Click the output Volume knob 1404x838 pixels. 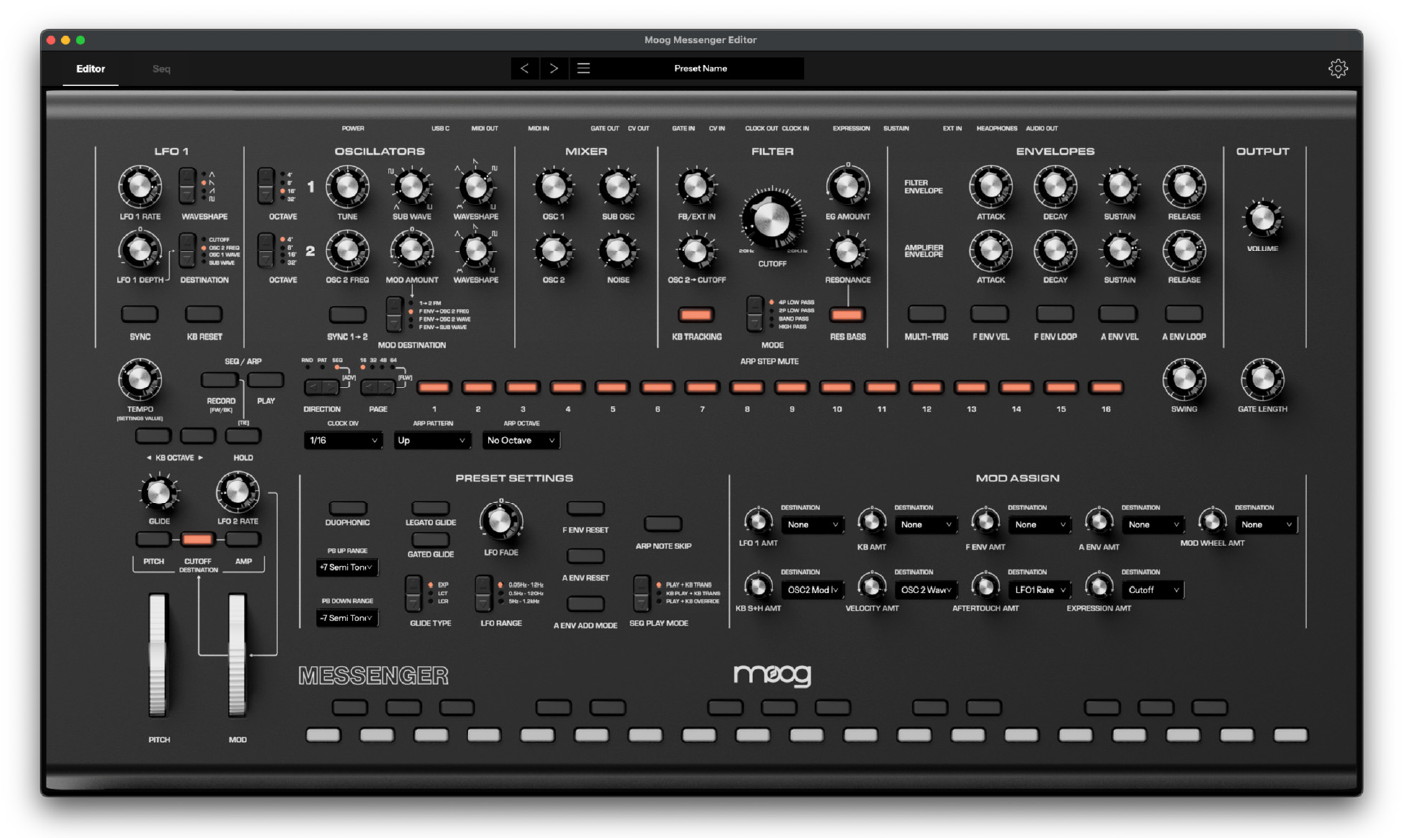pyautogui.click(x=1261, y=218)
